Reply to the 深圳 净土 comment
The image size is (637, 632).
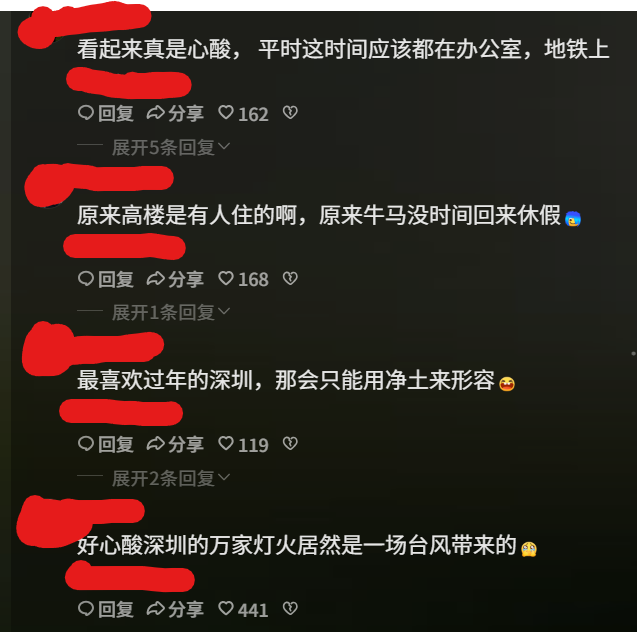pos(106,444)
